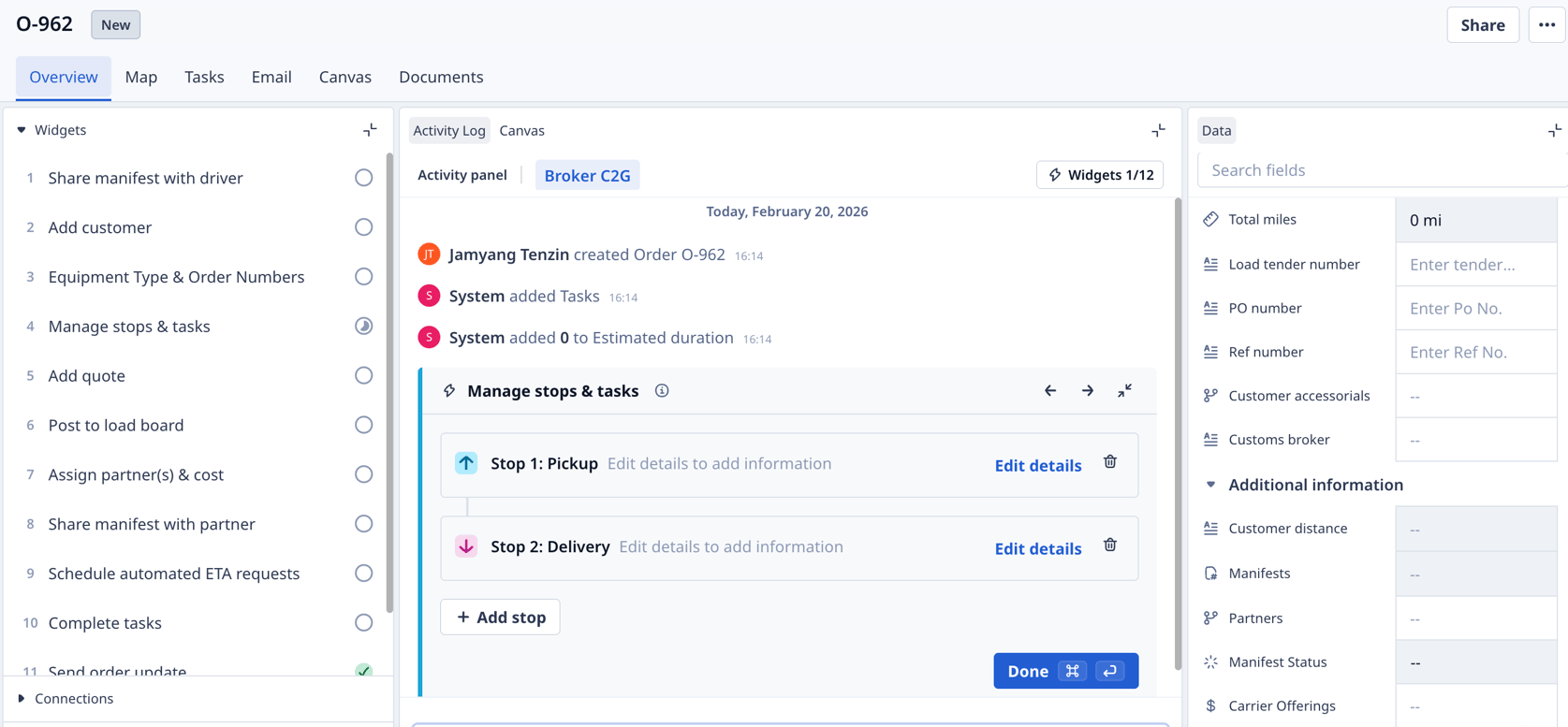
Task: Open the Customer accessorials field
Action: 1476,396
